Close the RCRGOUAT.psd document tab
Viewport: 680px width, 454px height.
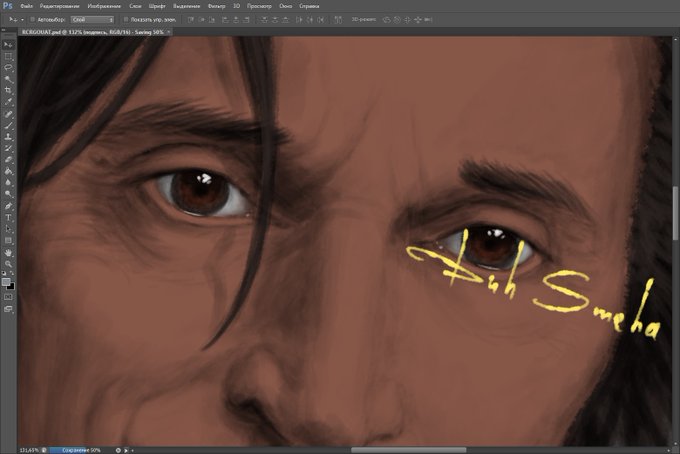click(x=169, y=32)
